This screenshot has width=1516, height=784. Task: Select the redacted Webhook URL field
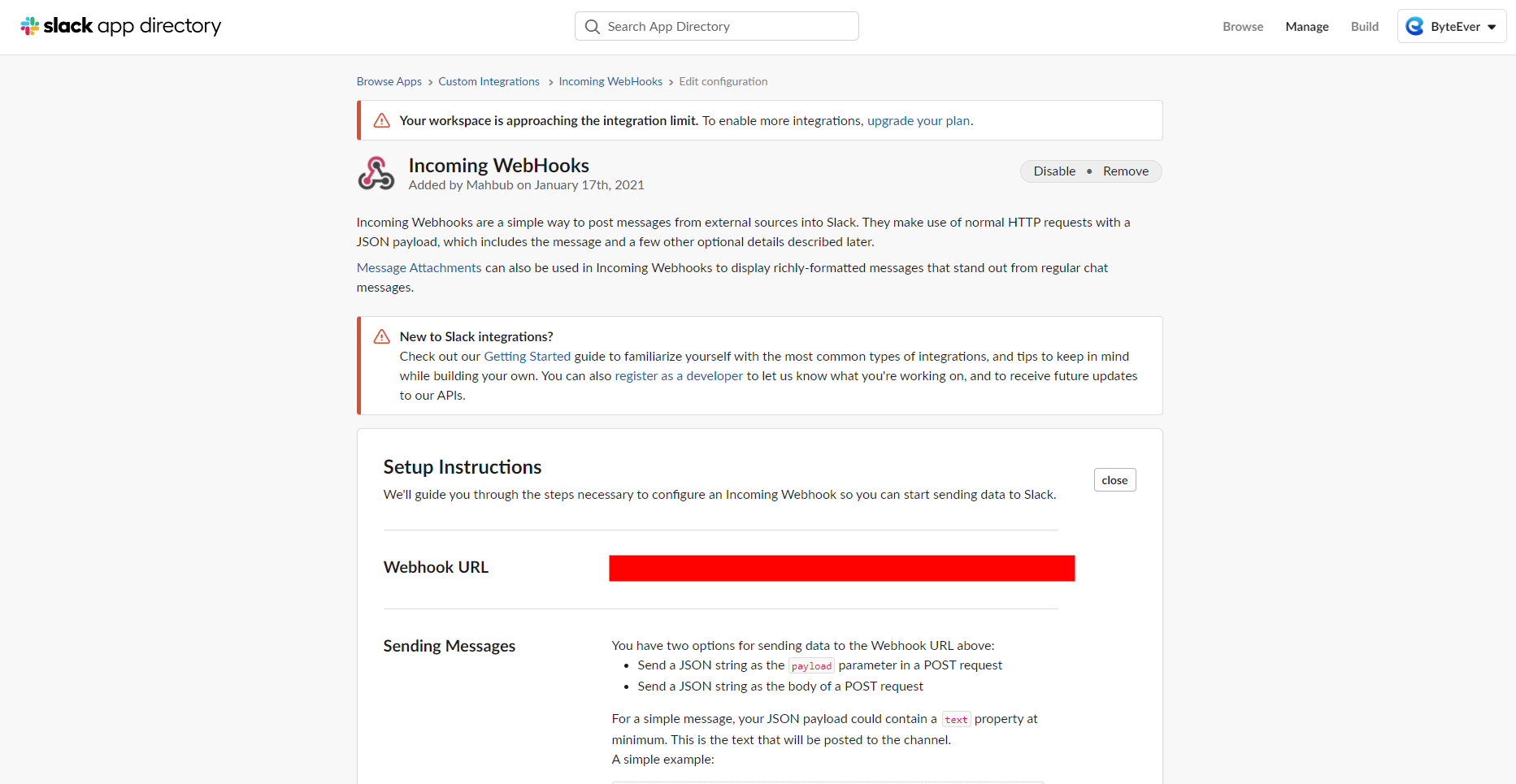[x=842, y=568]
